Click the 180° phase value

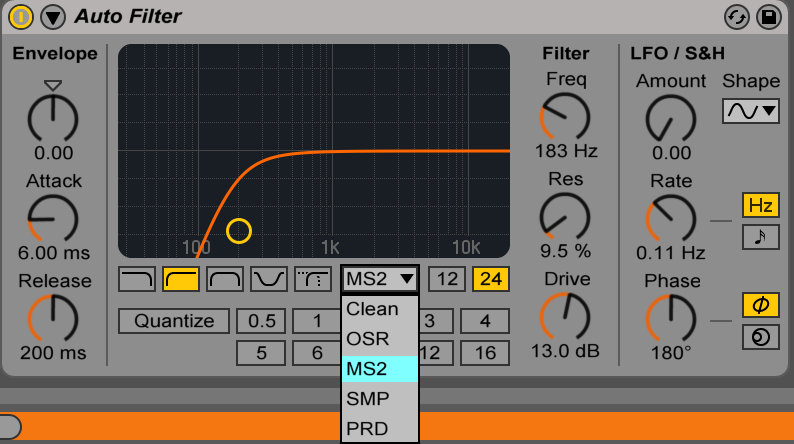tap(671, 352)
